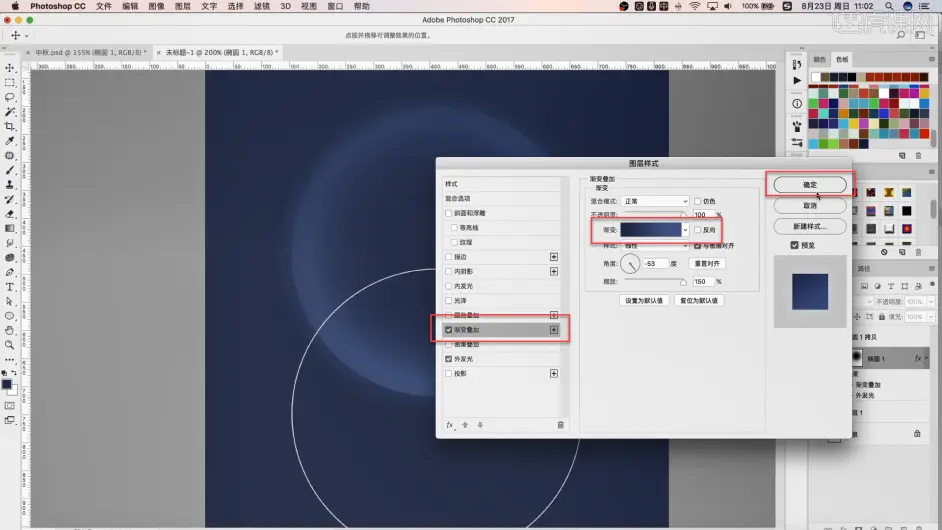Open the 窗口 menu

[335, 6]
